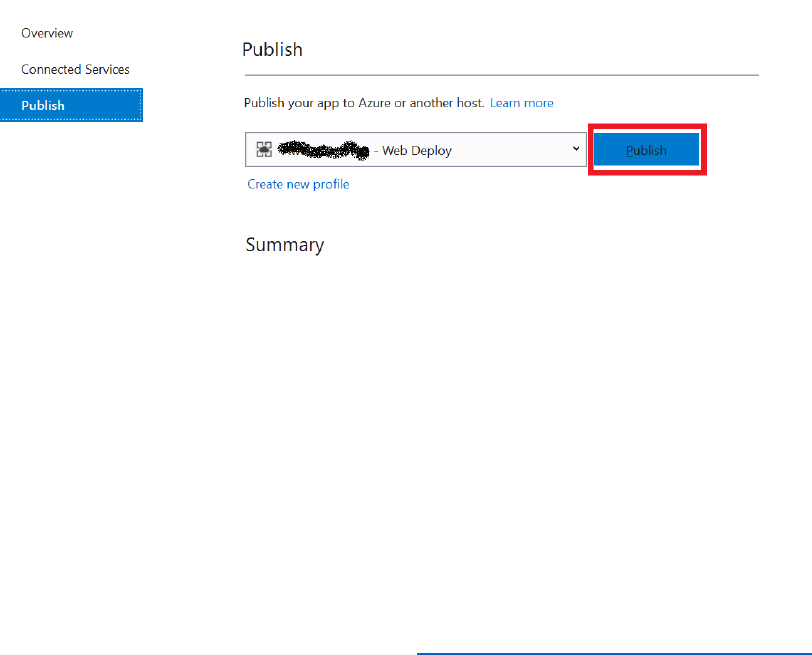Click the Summary heading
This screenshot has height=655, width=812.
(284, 245)
